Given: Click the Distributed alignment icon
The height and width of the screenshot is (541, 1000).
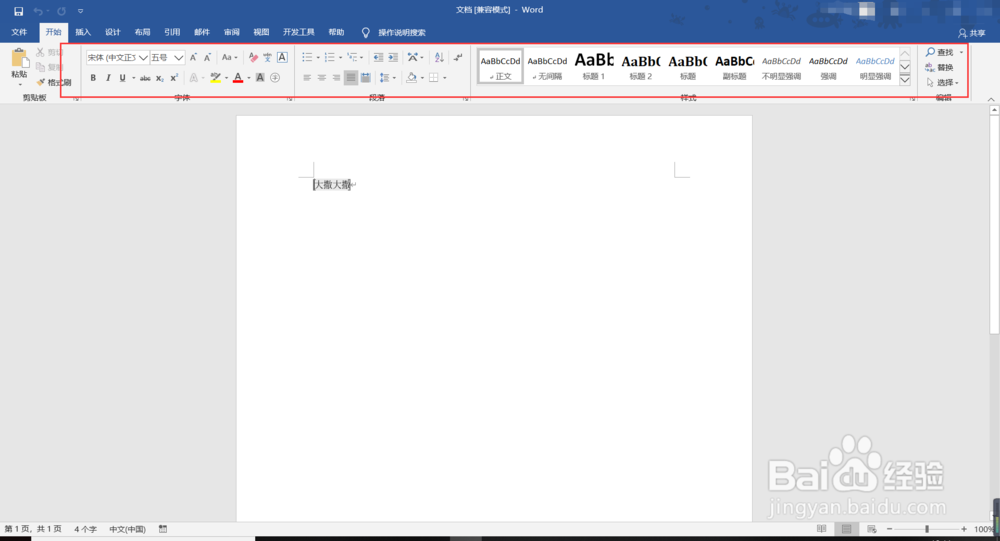Looking at the screenshot, I should click(365, 78).
